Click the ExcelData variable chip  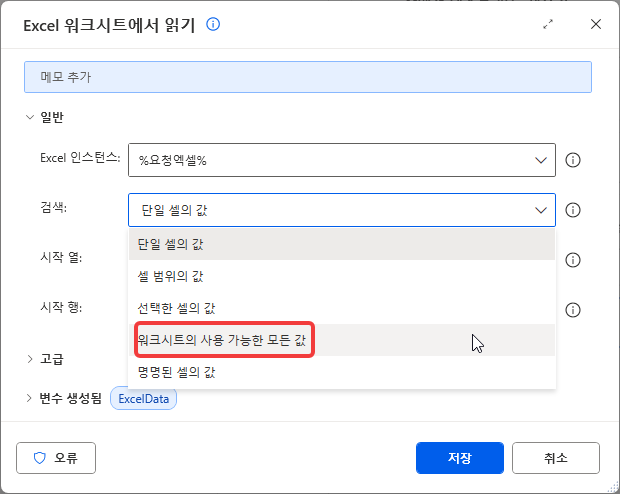pos(144,399)
